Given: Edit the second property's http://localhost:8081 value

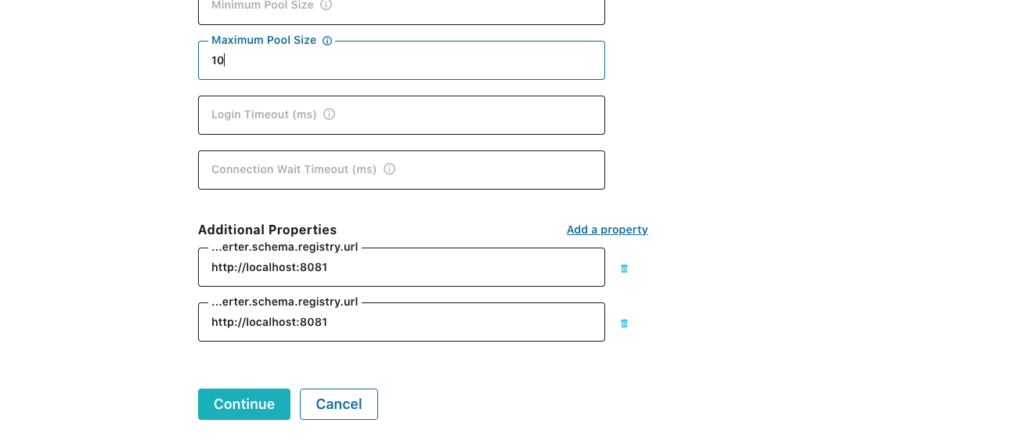Looking at the screenshot, I should (400, 323).
